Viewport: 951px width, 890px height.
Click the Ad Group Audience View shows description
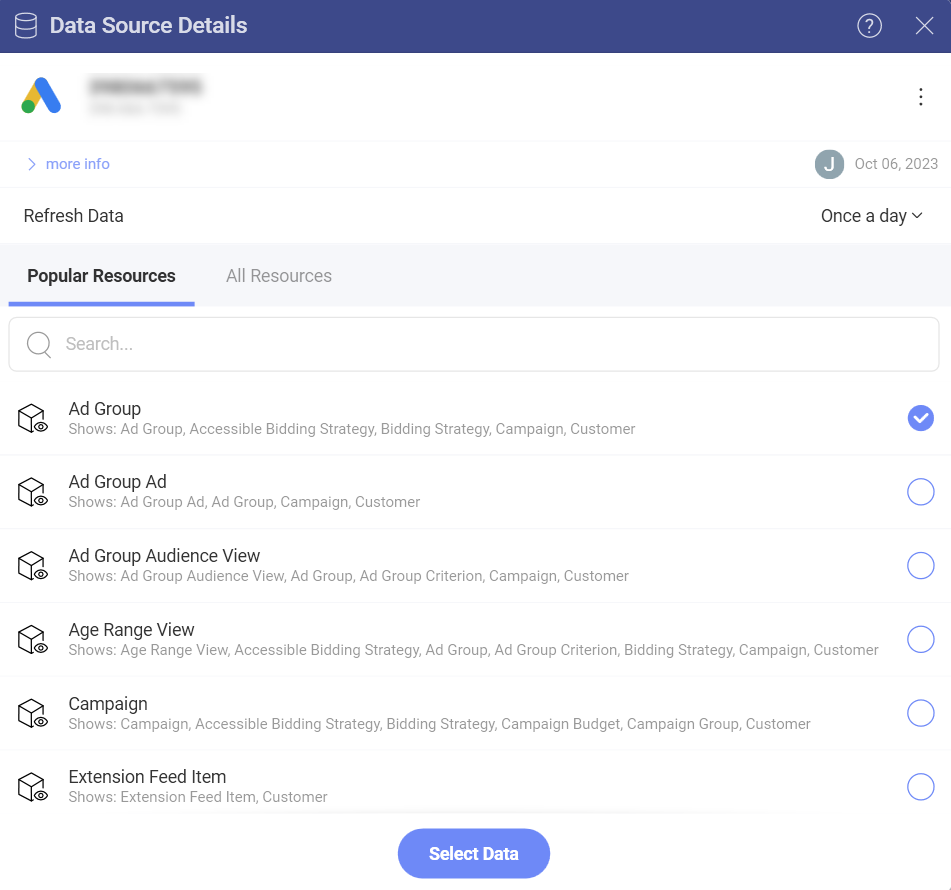coord(348,576)
